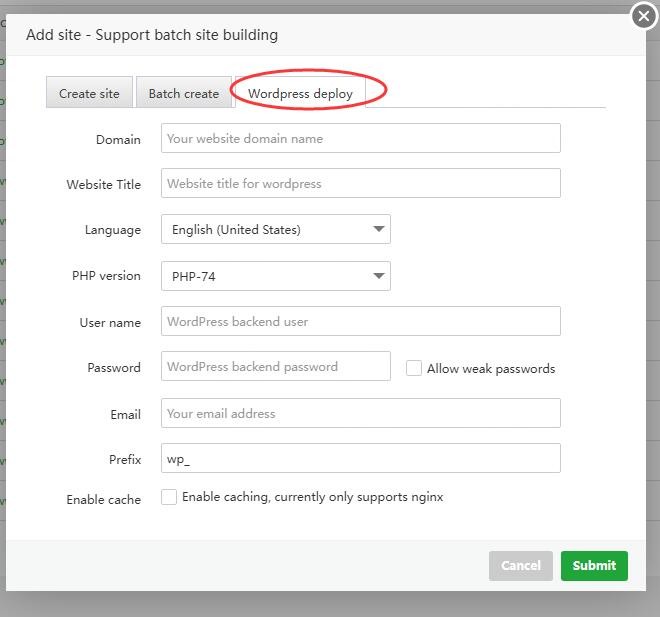
Task: Click the Domain name input field
Action: click(x=360, y=139)
